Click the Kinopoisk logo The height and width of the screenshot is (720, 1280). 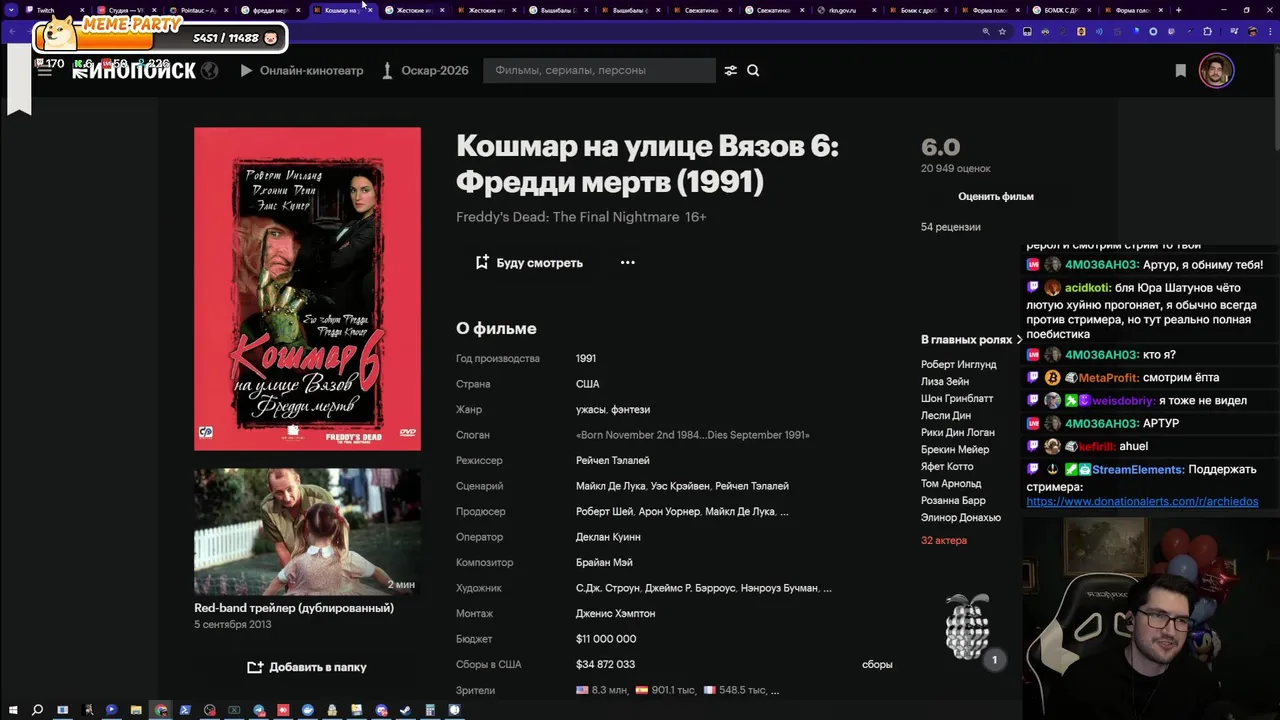(x=134, y=71)
